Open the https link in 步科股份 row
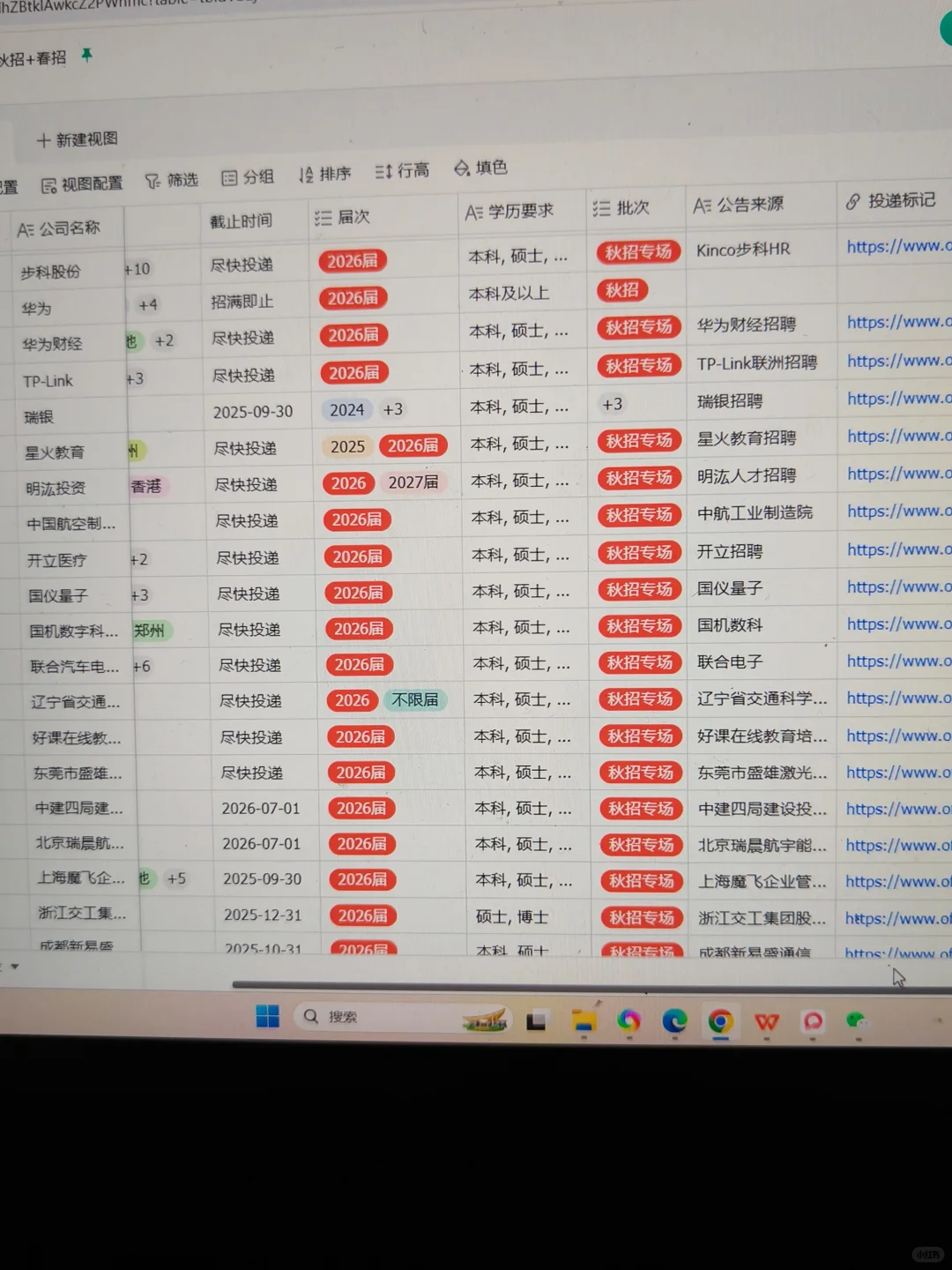952x1270 pixels. (898, 246)
